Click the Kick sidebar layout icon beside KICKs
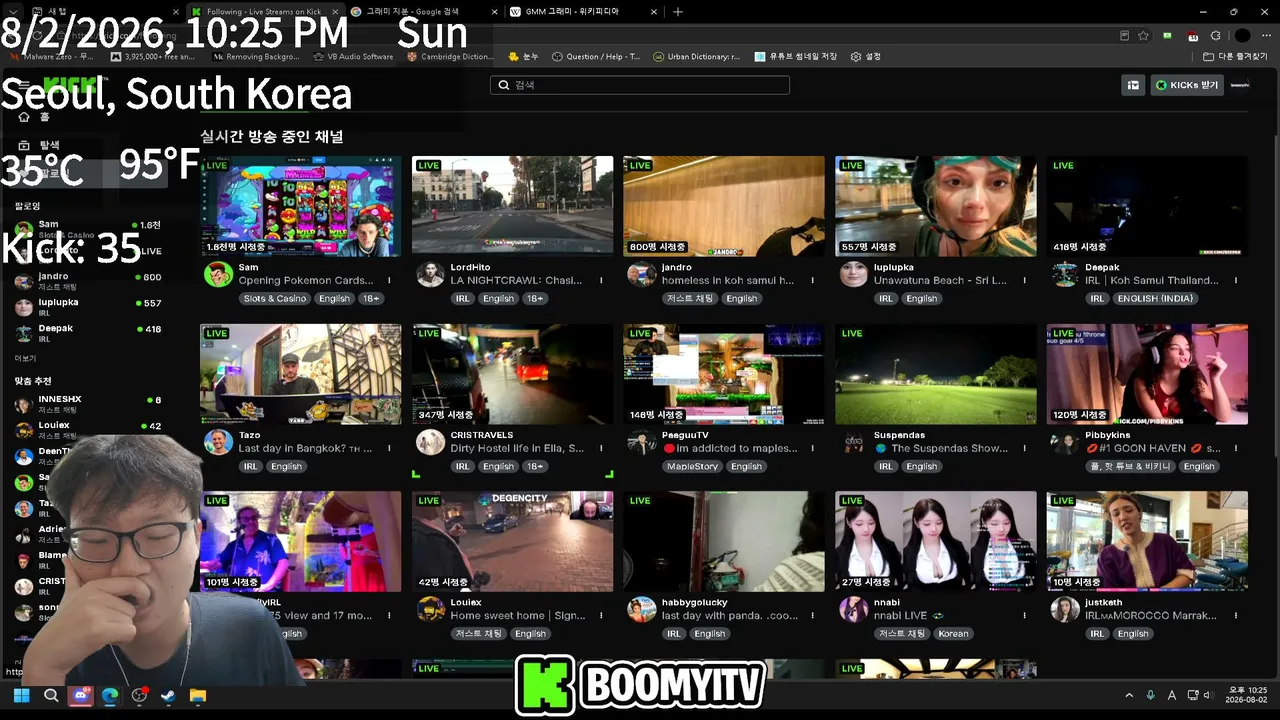Image resolution: width=1280 pixels, height=720 pixels. coord(1133,85)
